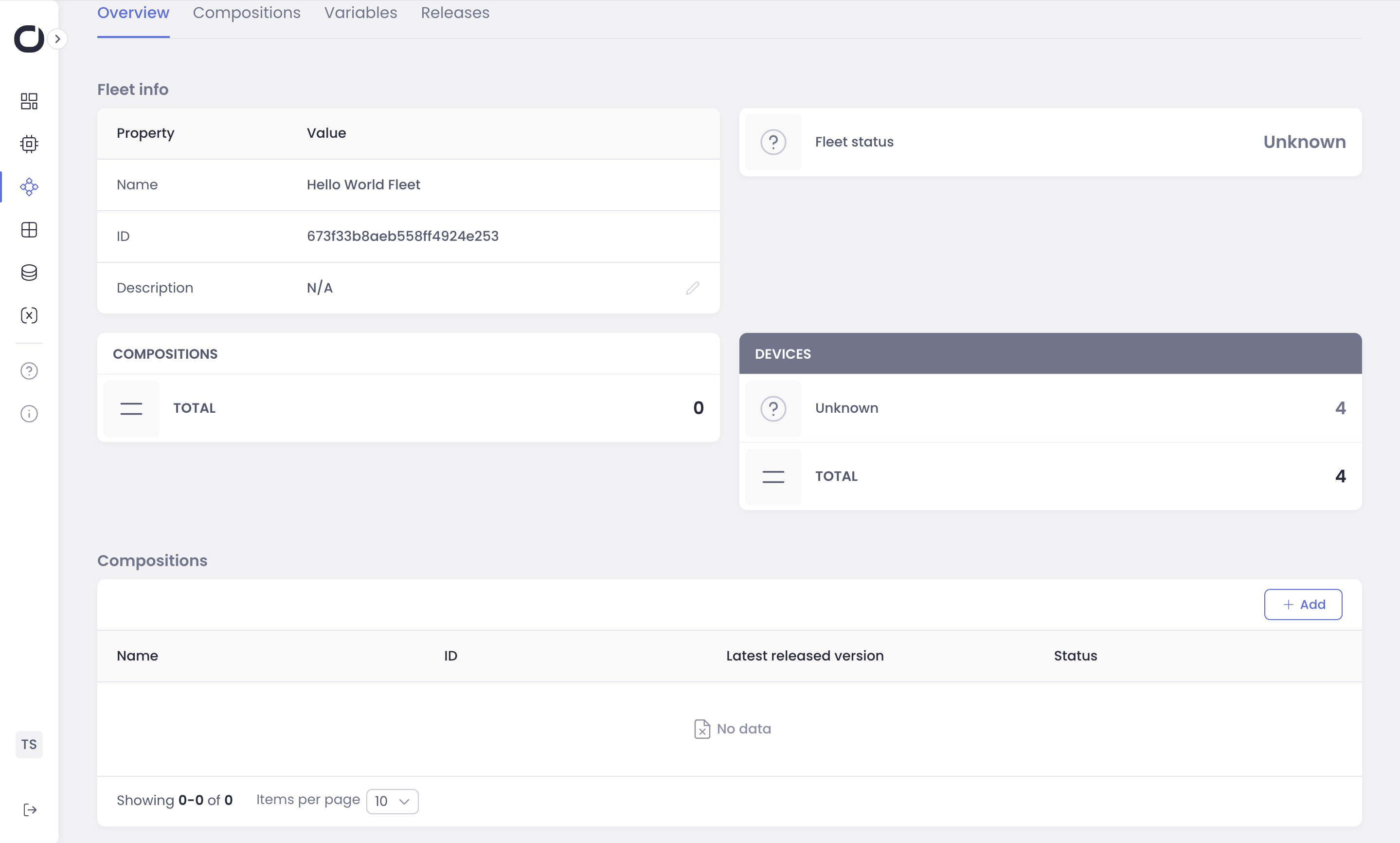1400x843 pixels.
Task: Expand the sidebar with the chevron arrow
Action: point(57,38)
